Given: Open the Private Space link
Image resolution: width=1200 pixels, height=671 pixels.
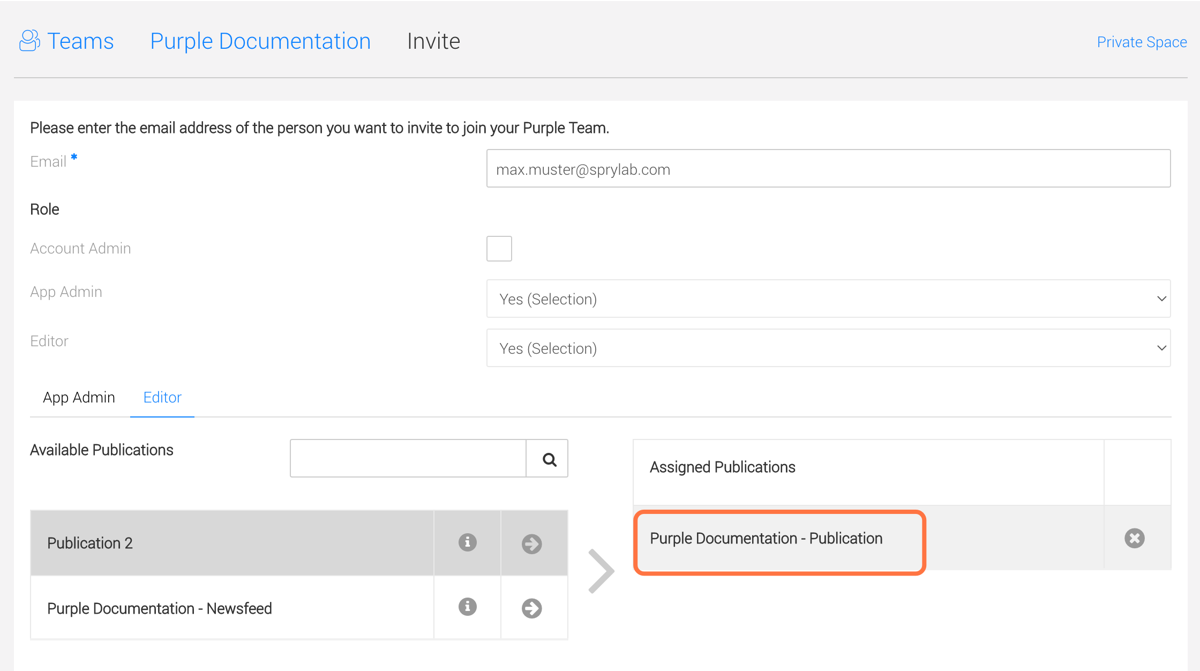Looking at the screenshot, I should 1141,42.
